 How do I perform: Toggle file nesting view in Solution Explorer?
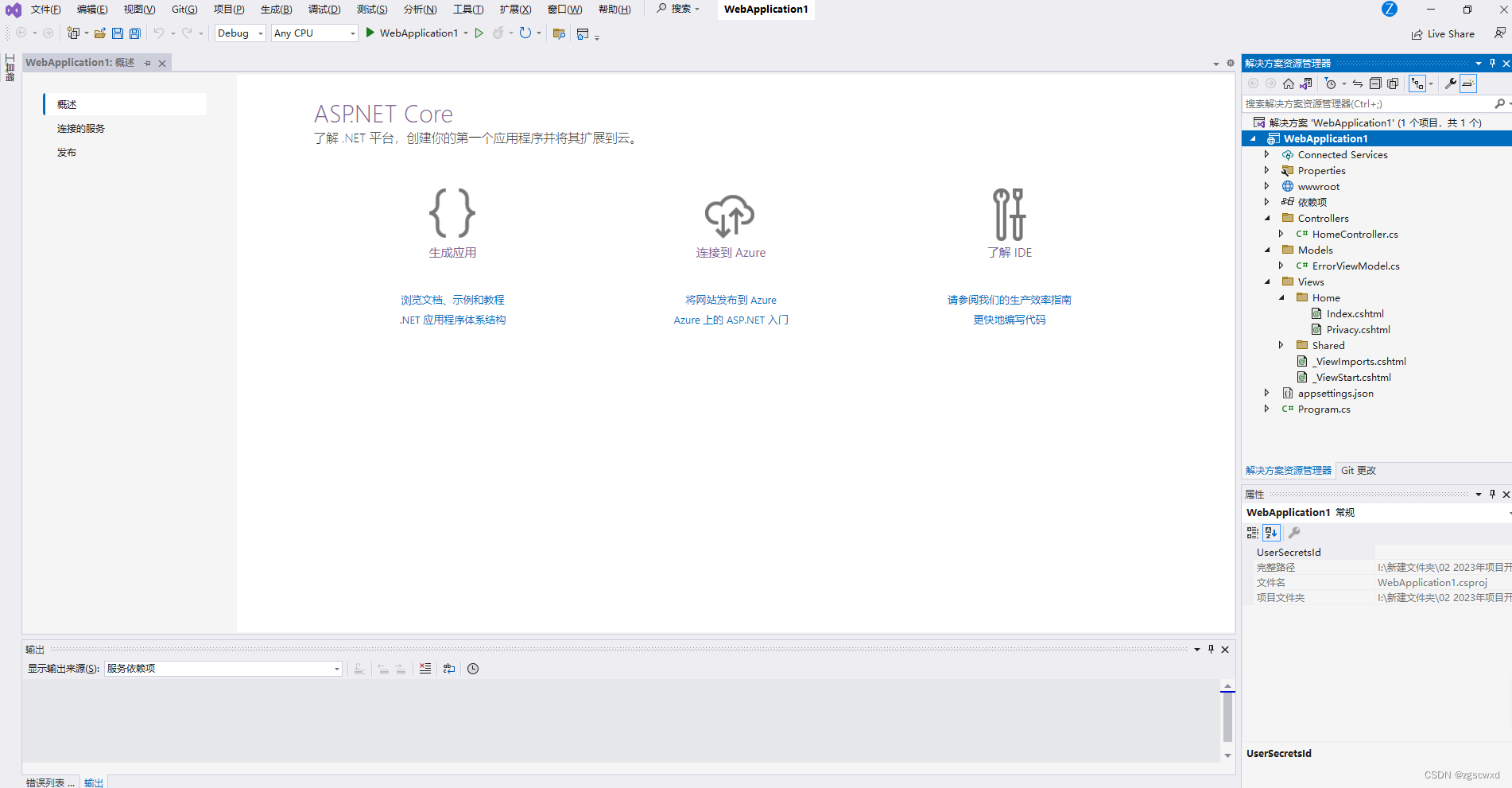1417,83
